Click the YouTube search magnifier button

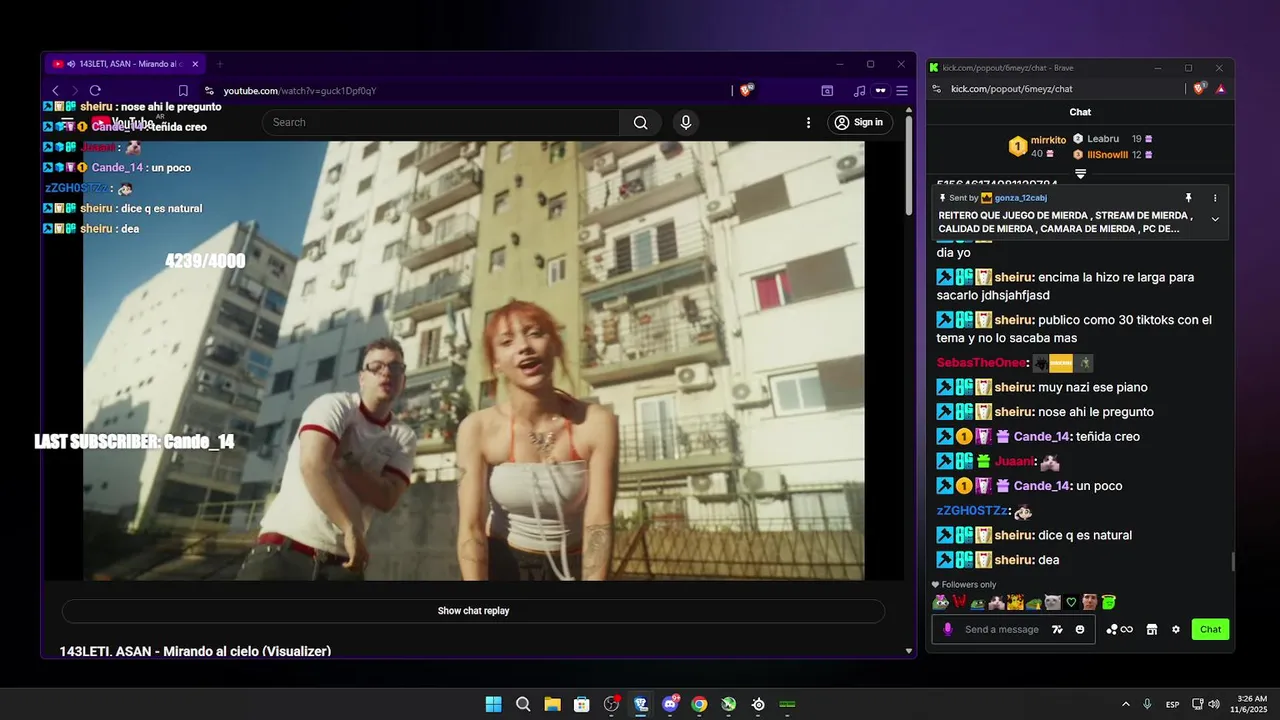[x=640, y=122]
